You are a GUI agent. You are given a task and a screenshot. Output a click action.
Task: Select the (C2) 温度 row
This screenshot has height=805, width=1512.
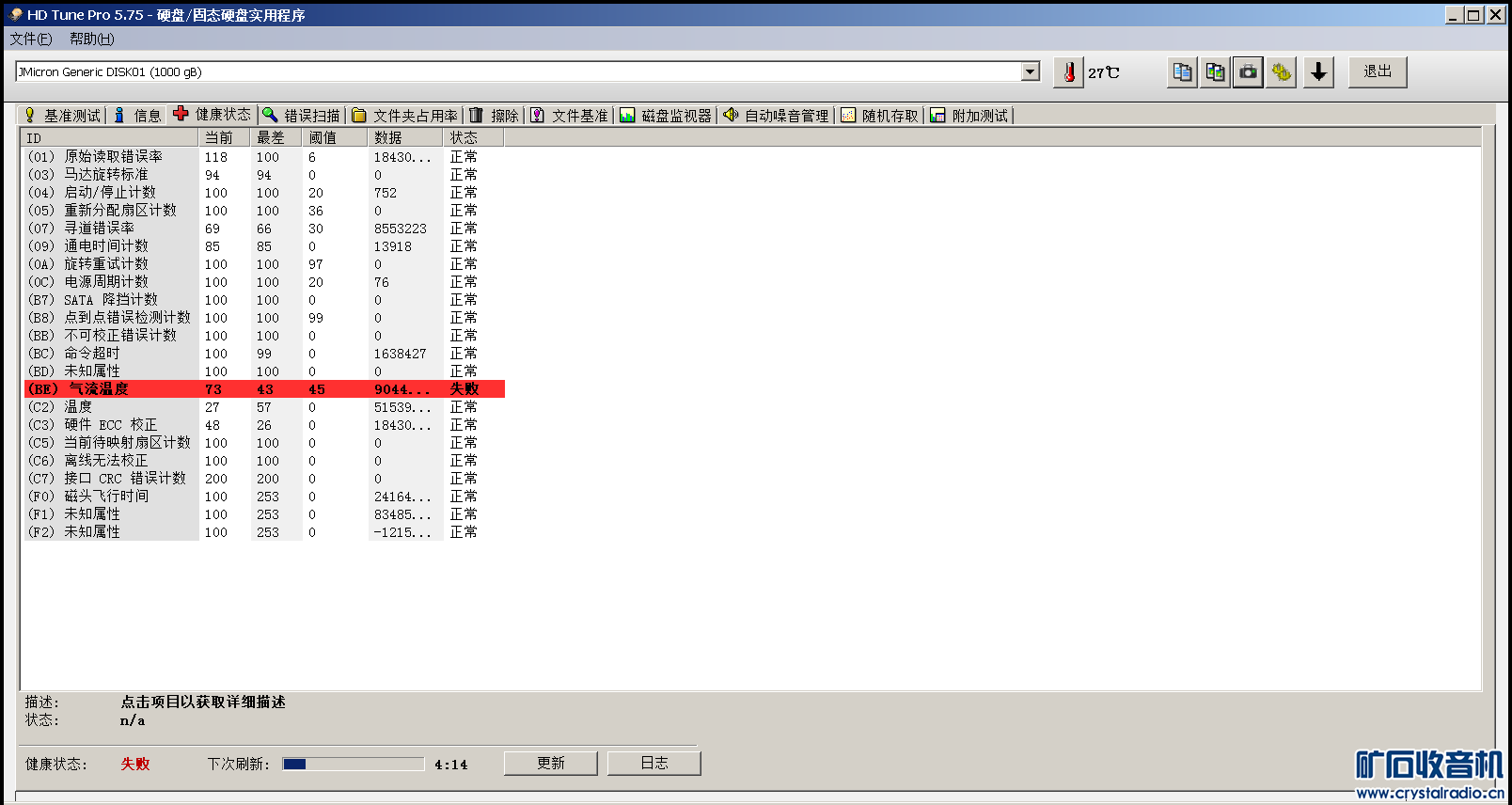pos(264,407)
